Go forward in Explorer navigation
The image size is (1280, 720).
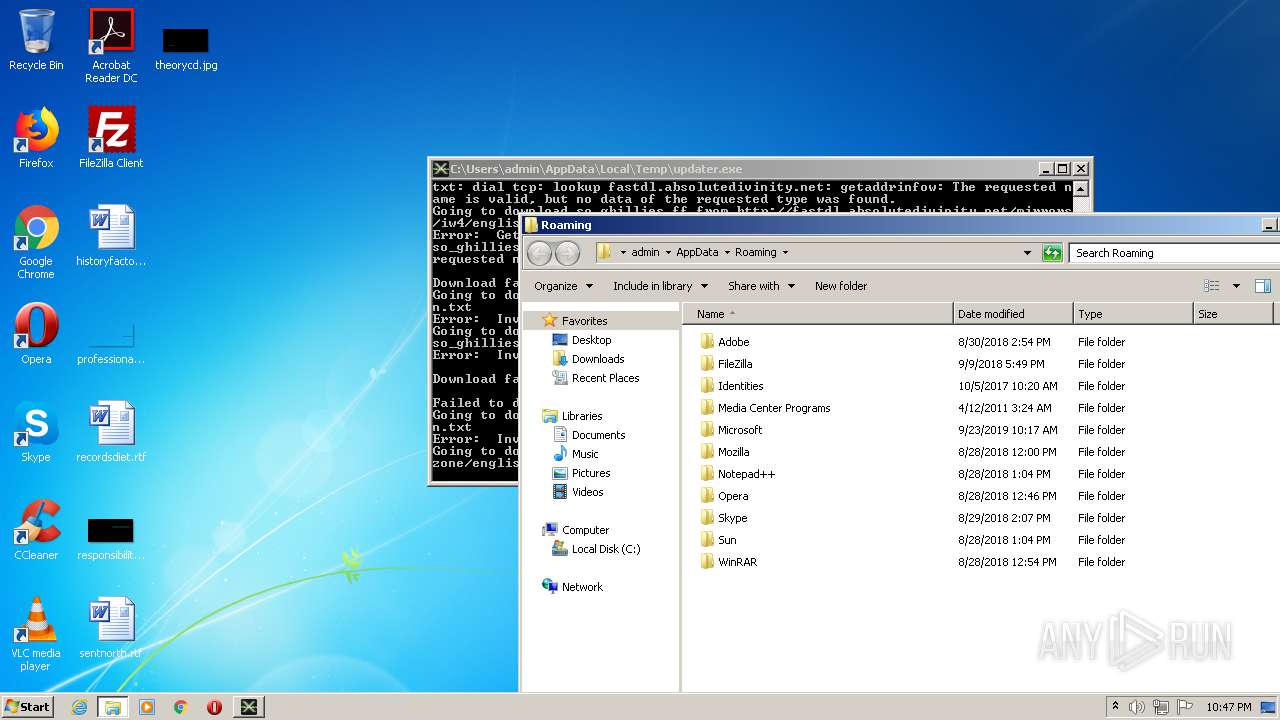coord(567,253)
